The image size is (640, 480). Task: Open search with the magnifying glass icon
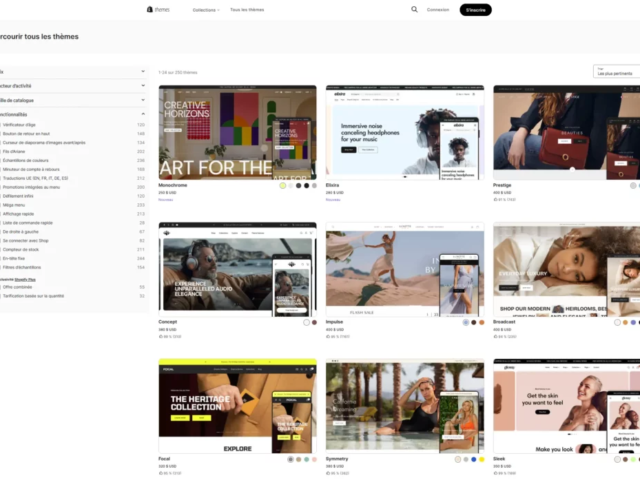pyautogui.click(x=414, y=9)
